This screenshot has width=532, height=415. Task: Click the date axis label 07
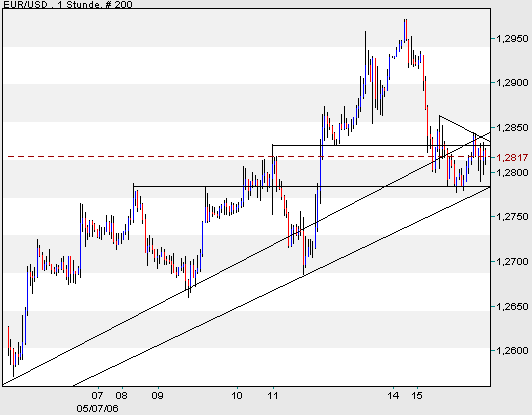[x=97, y=396]
